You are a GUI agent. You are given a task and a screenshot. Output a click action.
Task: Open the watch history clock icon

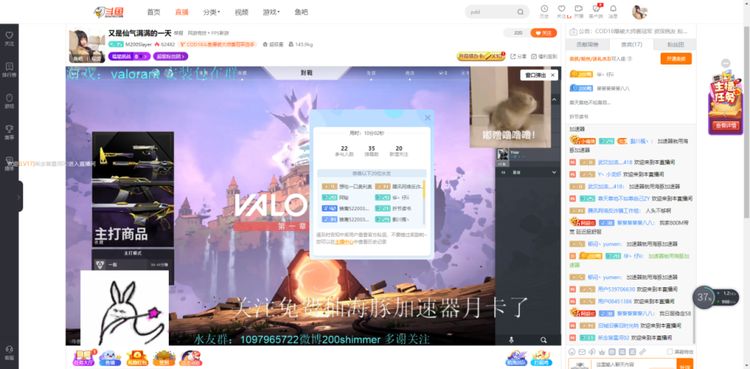coord(544,9)
